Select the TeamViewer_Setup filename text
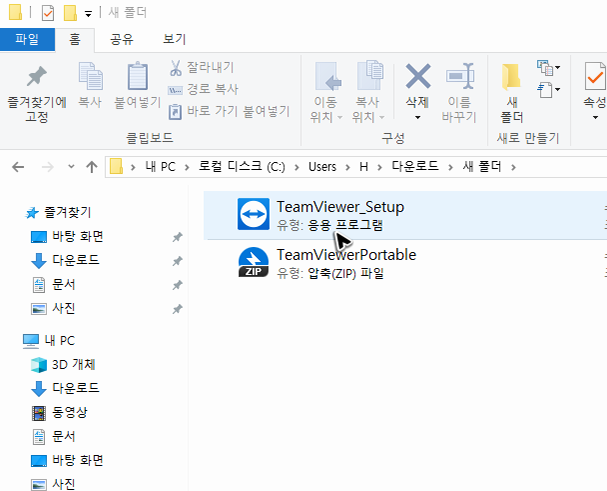This screenshot has height=491, width=607. pos(340,207)
